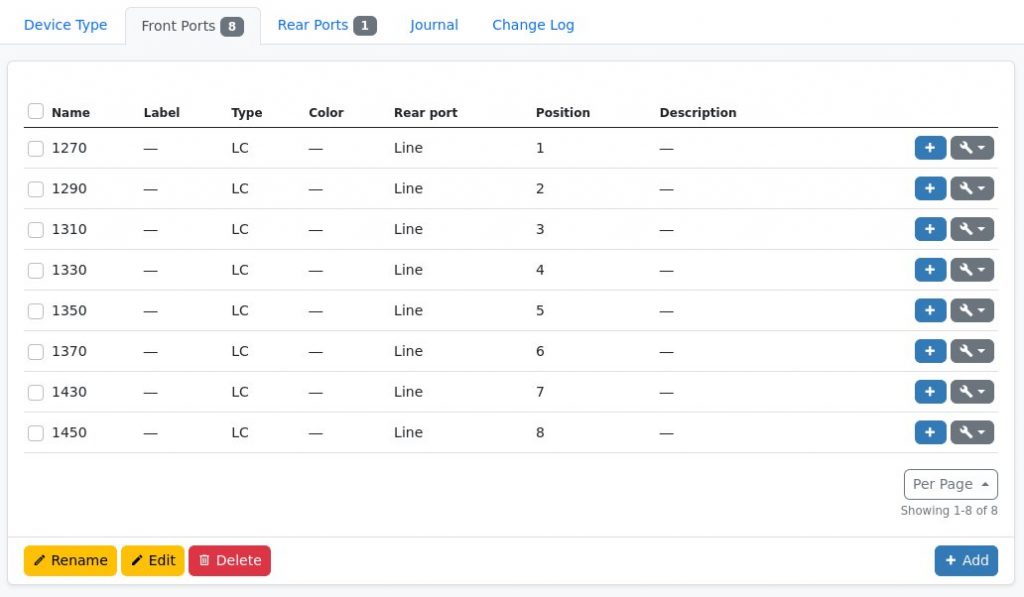The height and width of the screenshot is (597, 1024).
Task: Switch to the Device Type tab
Action: pos(64,24)
